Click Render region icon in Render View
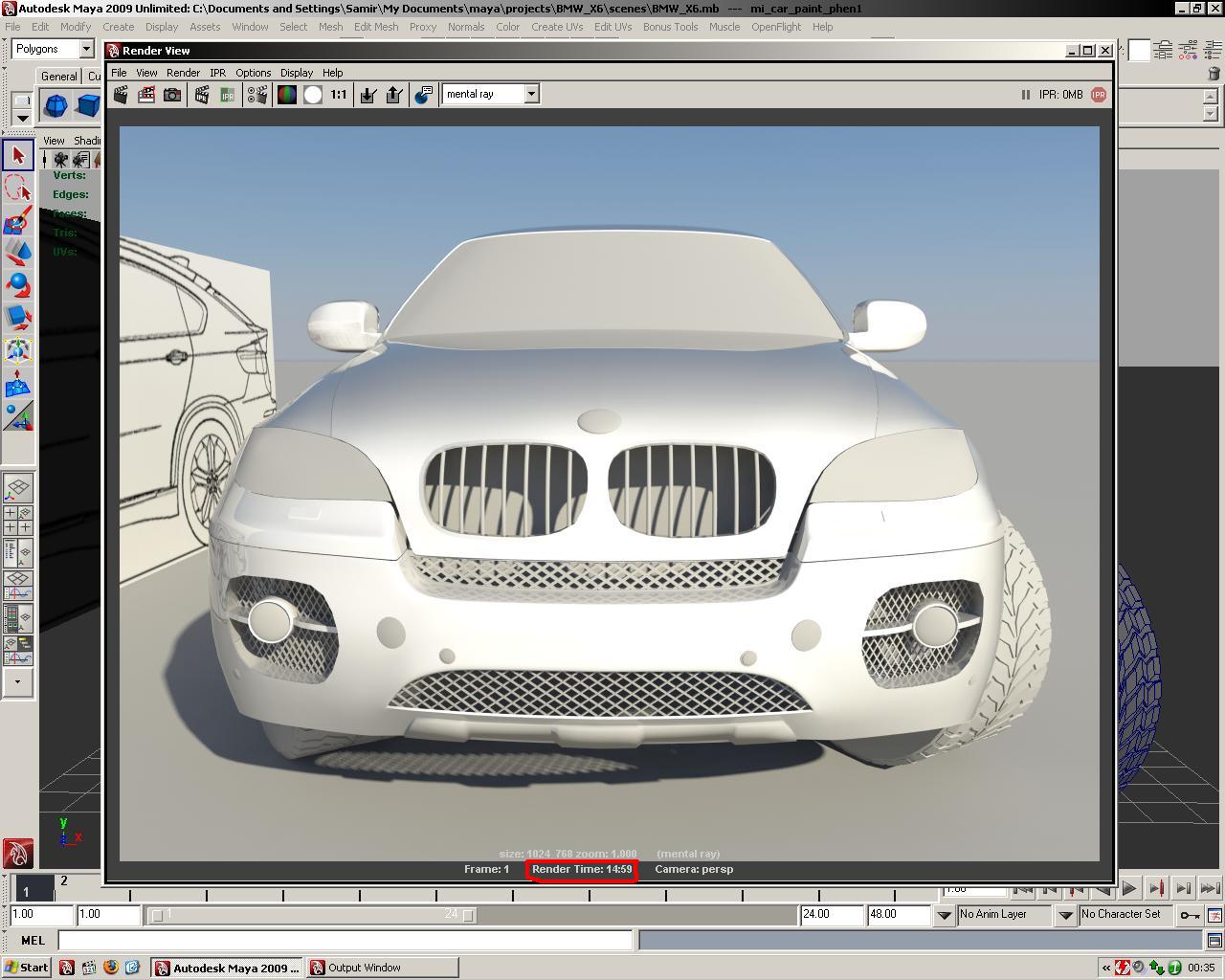The height and width of the screenshot is (980, 1225). click(146, 95)
